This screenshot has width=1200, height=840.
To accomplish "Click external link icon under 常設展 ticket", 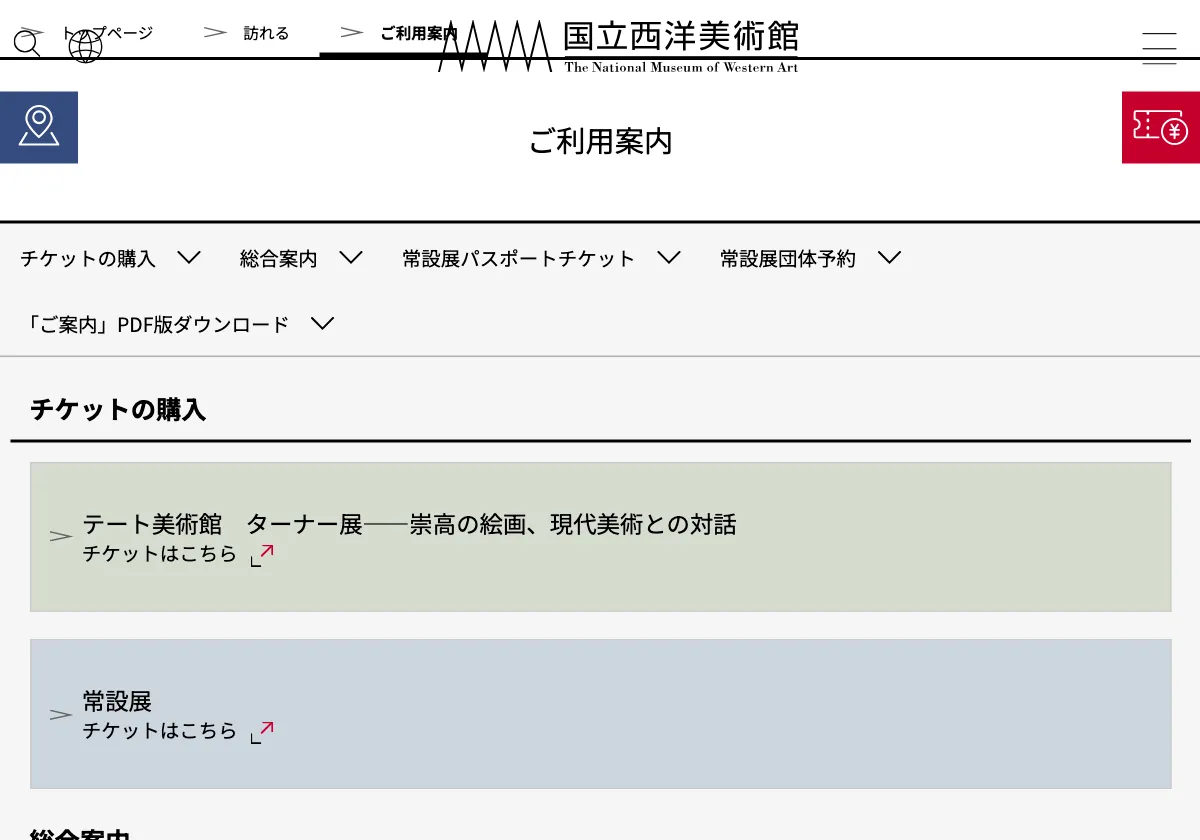I will (262, 732).
